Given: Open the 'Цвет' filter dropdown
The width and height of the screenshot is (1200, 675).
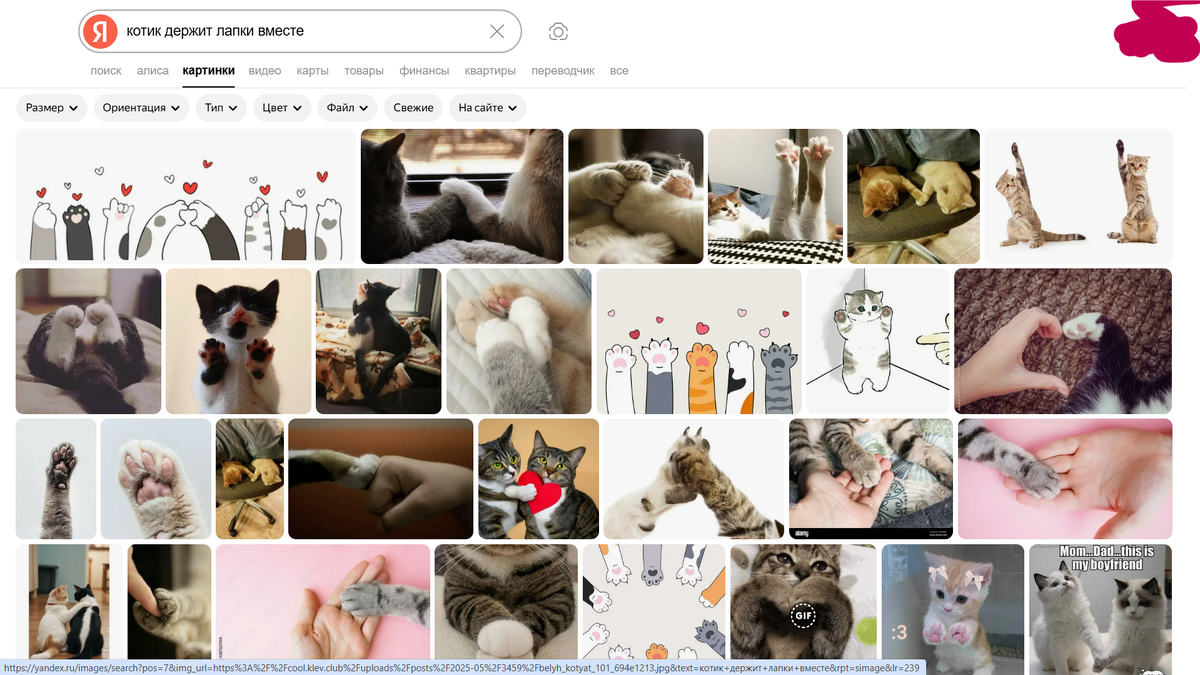Looking at the screenshot, I should tap(282, 108).
